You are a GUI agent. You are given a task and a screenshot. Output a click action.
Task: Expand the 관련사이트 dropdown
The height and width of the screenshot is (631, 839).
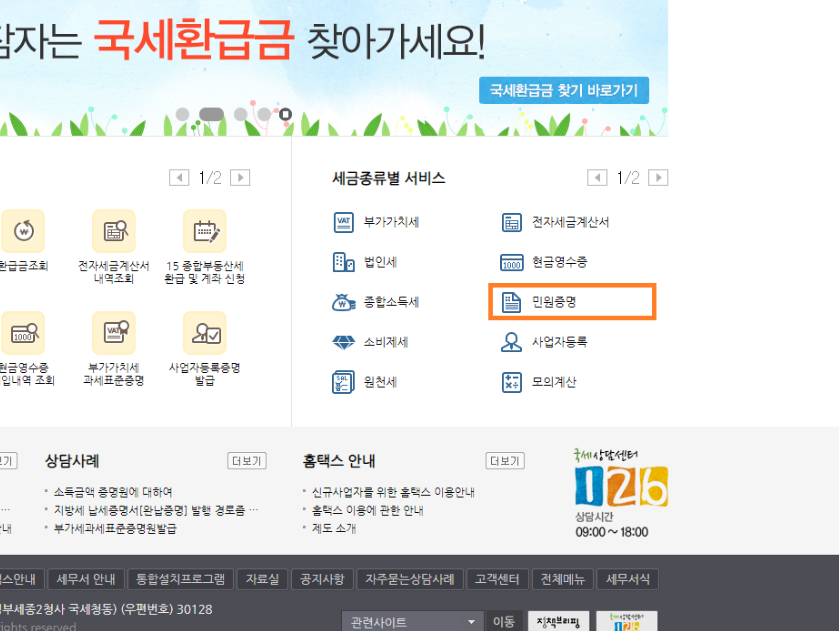[x=413, y=622]
